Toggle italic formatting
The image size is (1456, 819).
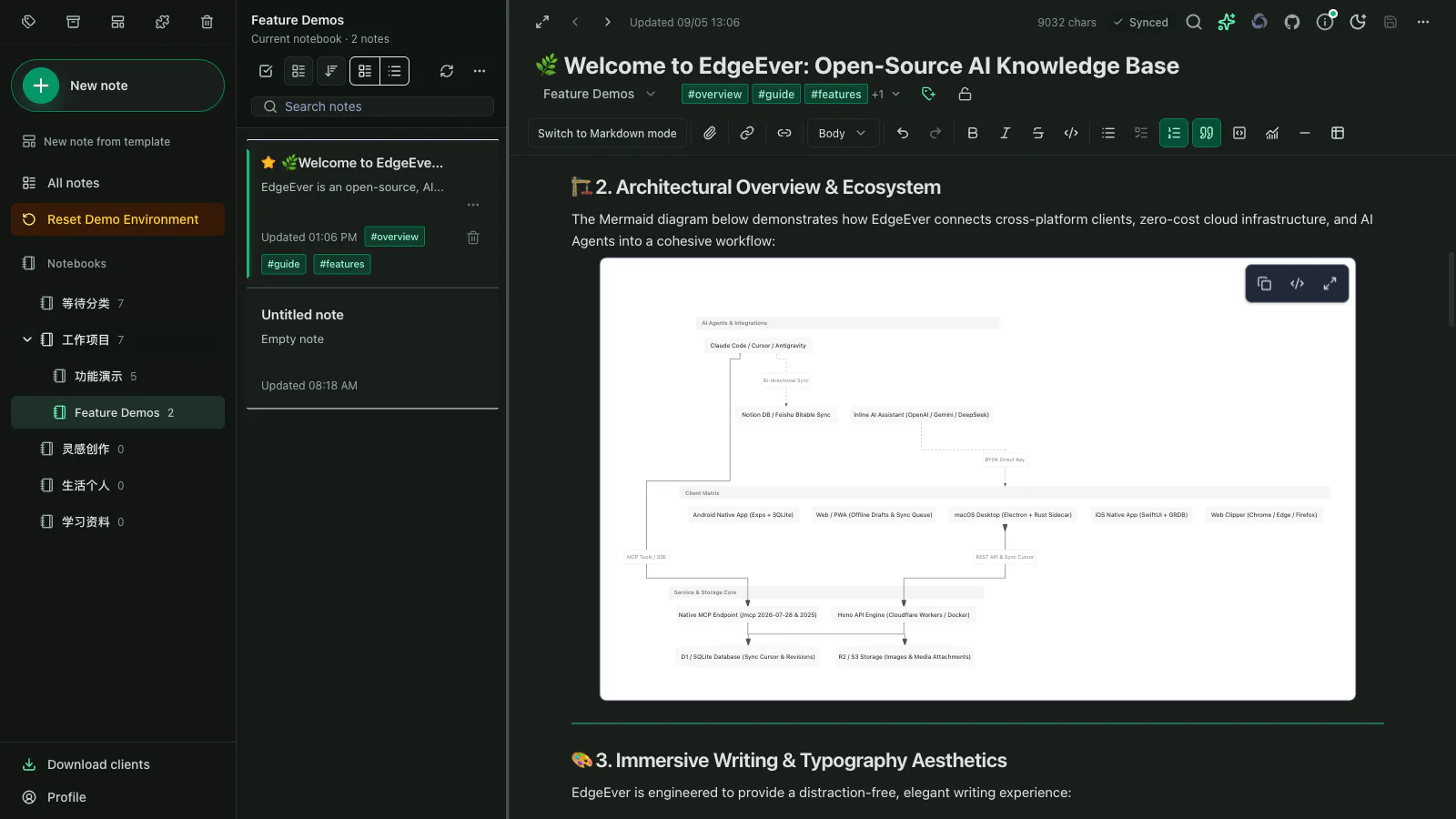tap(1006, 133)
